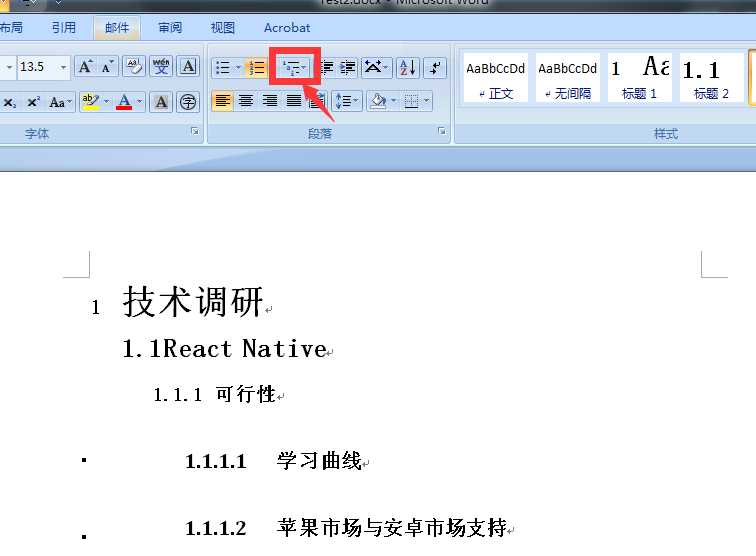Screen dimensions: 756x556
Task: Click the Line Spacing icon
Action: tap(346, 102)
